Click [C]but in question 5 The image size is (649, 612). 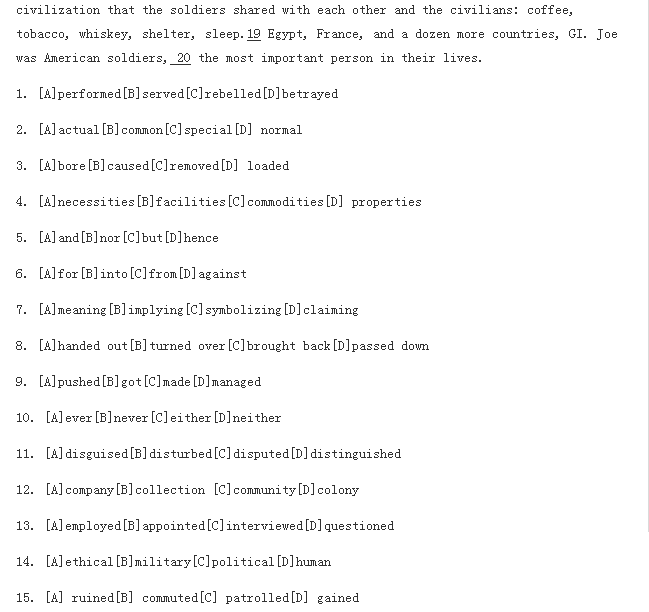click(x=143, y=238)
